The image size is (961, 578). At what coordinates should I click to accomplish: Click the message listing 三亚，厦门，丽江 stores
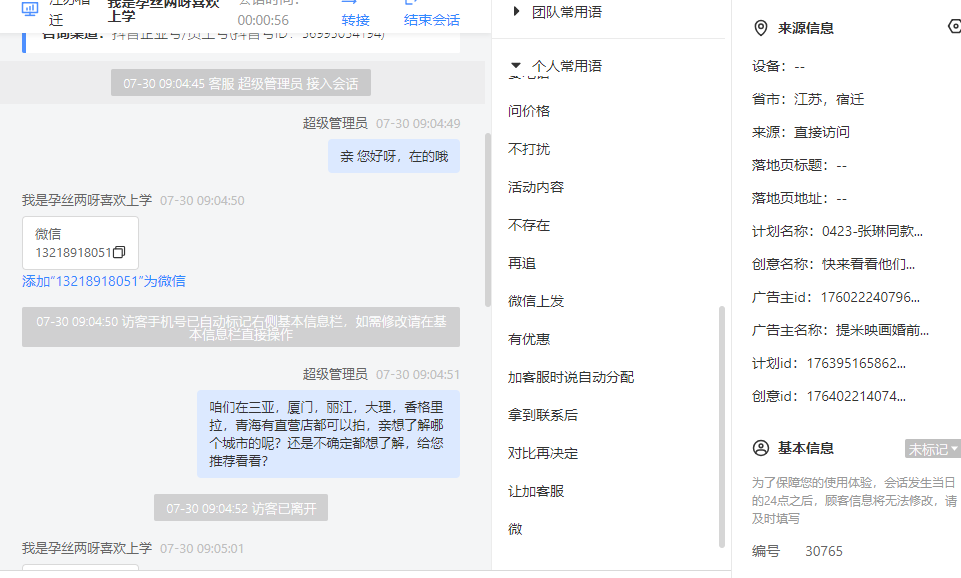point(328,434)
